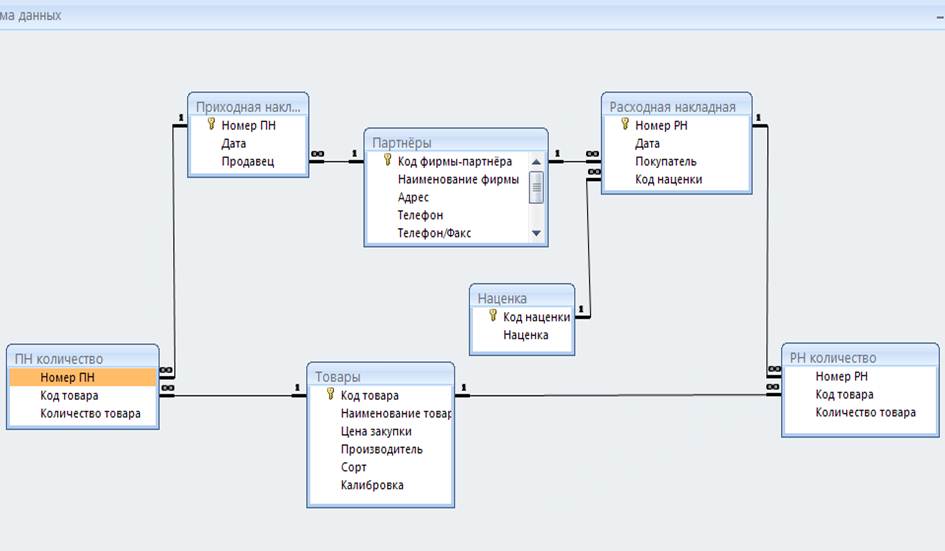Select Телефон field in Партнёры
This screenshot has height=551, width=945.
pos(420,215)
